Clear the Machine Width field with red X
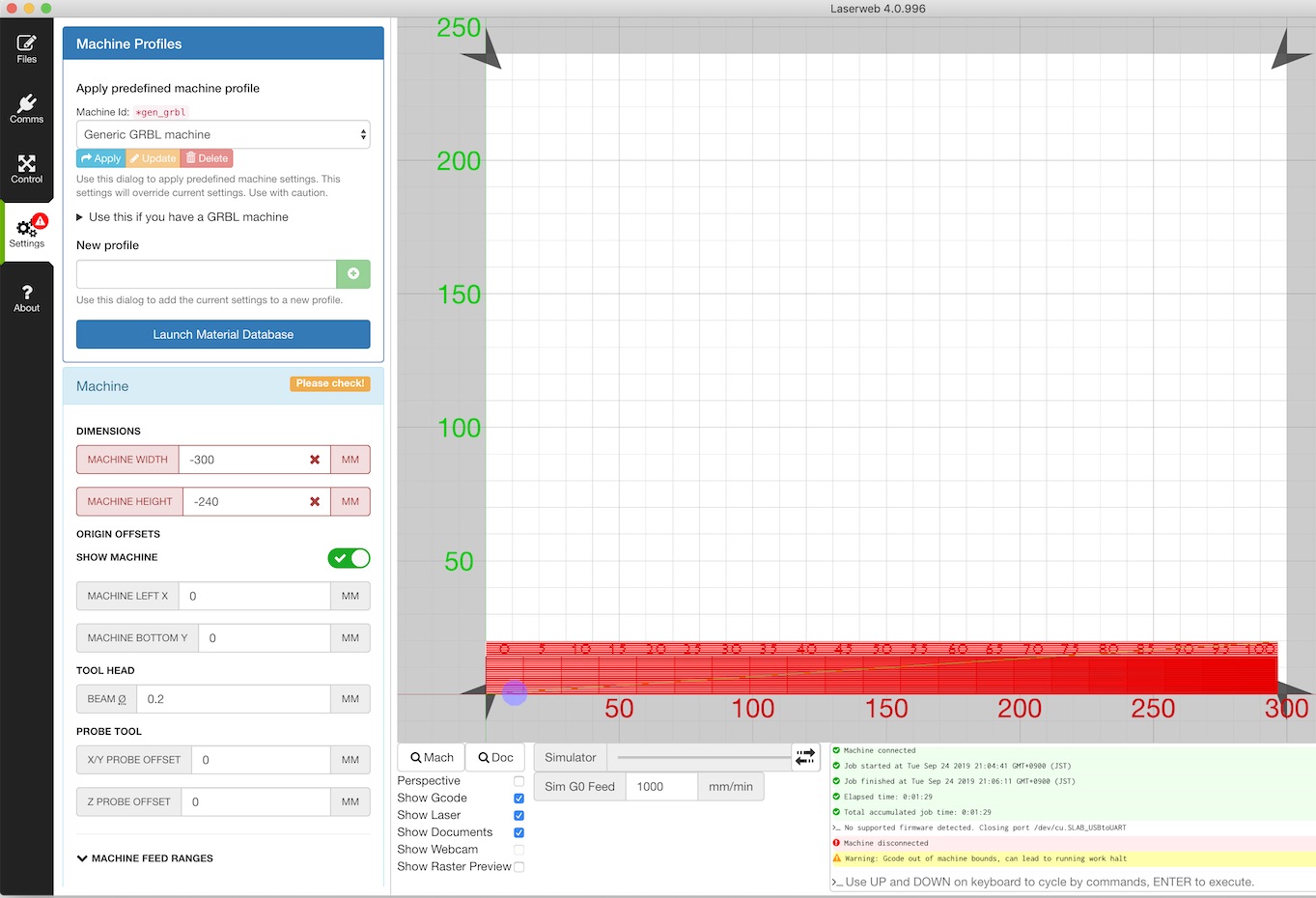Viewport: 1316px width, 898px height. (x=315, y=460)
